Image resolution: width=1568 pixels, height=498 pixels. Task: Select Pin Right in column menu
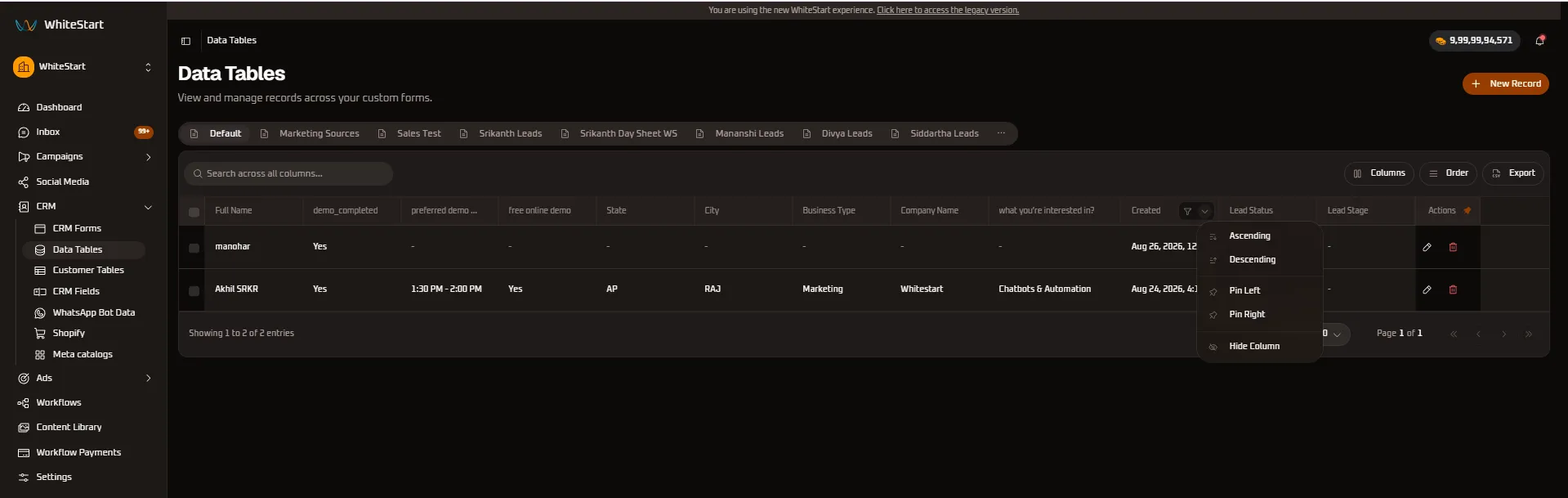(1259, 314)
